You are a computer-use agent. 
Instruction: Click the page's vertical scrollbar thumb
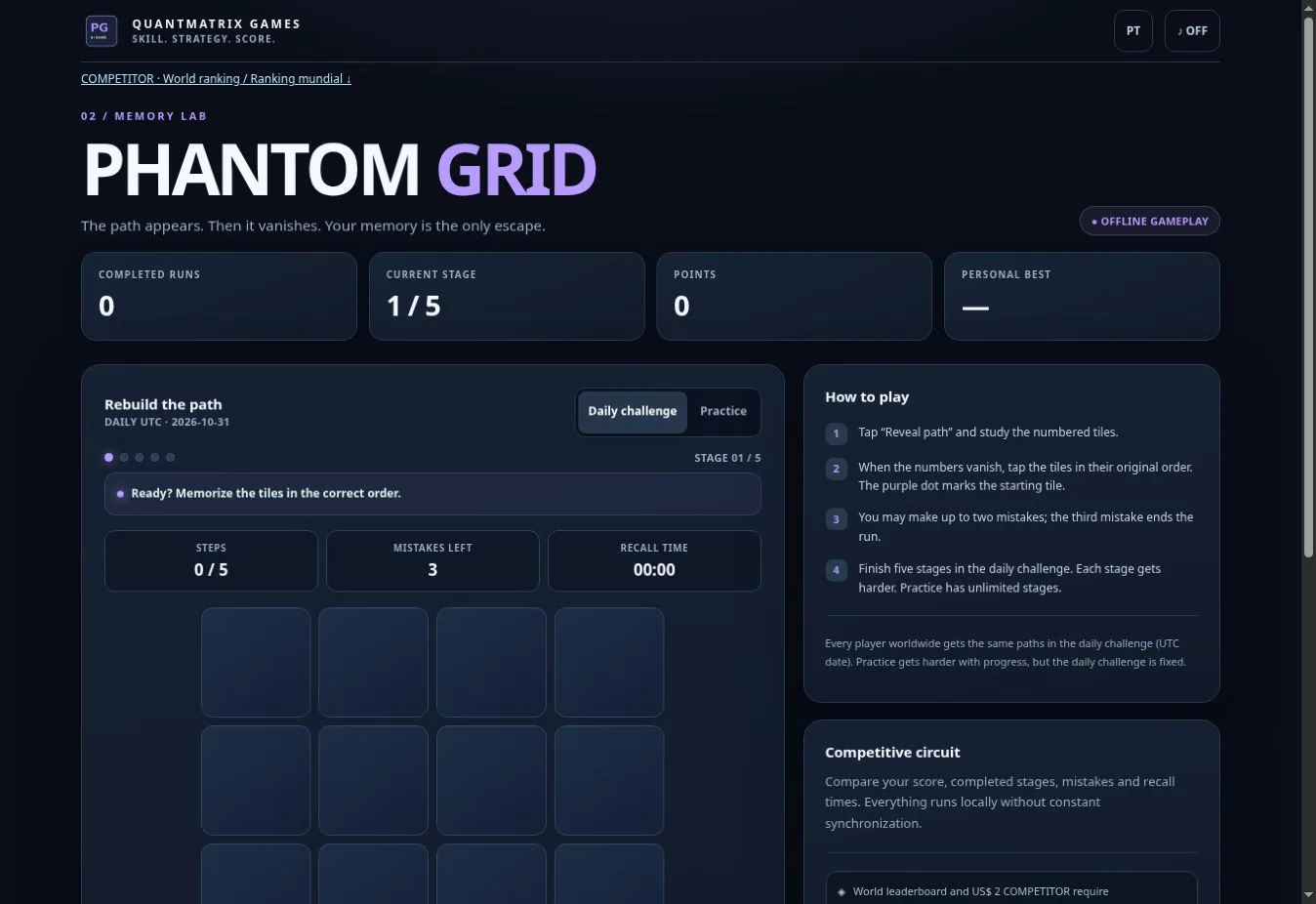(x=1308, y=288)
